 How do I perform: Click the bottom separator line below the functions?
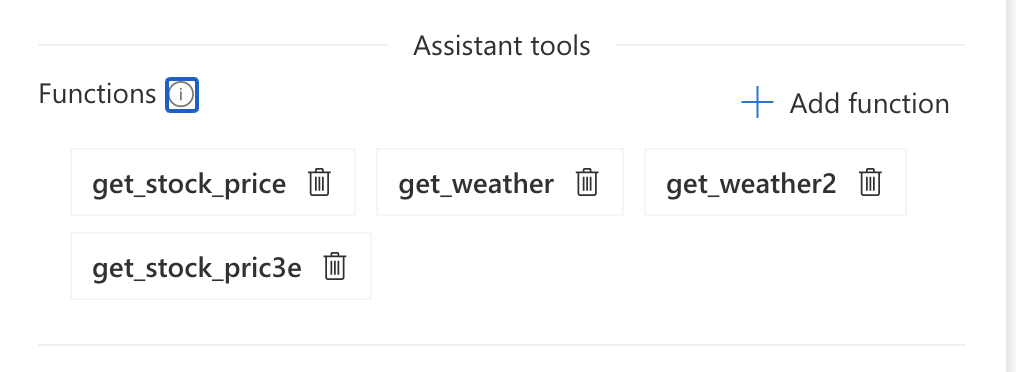pos(502,345)
